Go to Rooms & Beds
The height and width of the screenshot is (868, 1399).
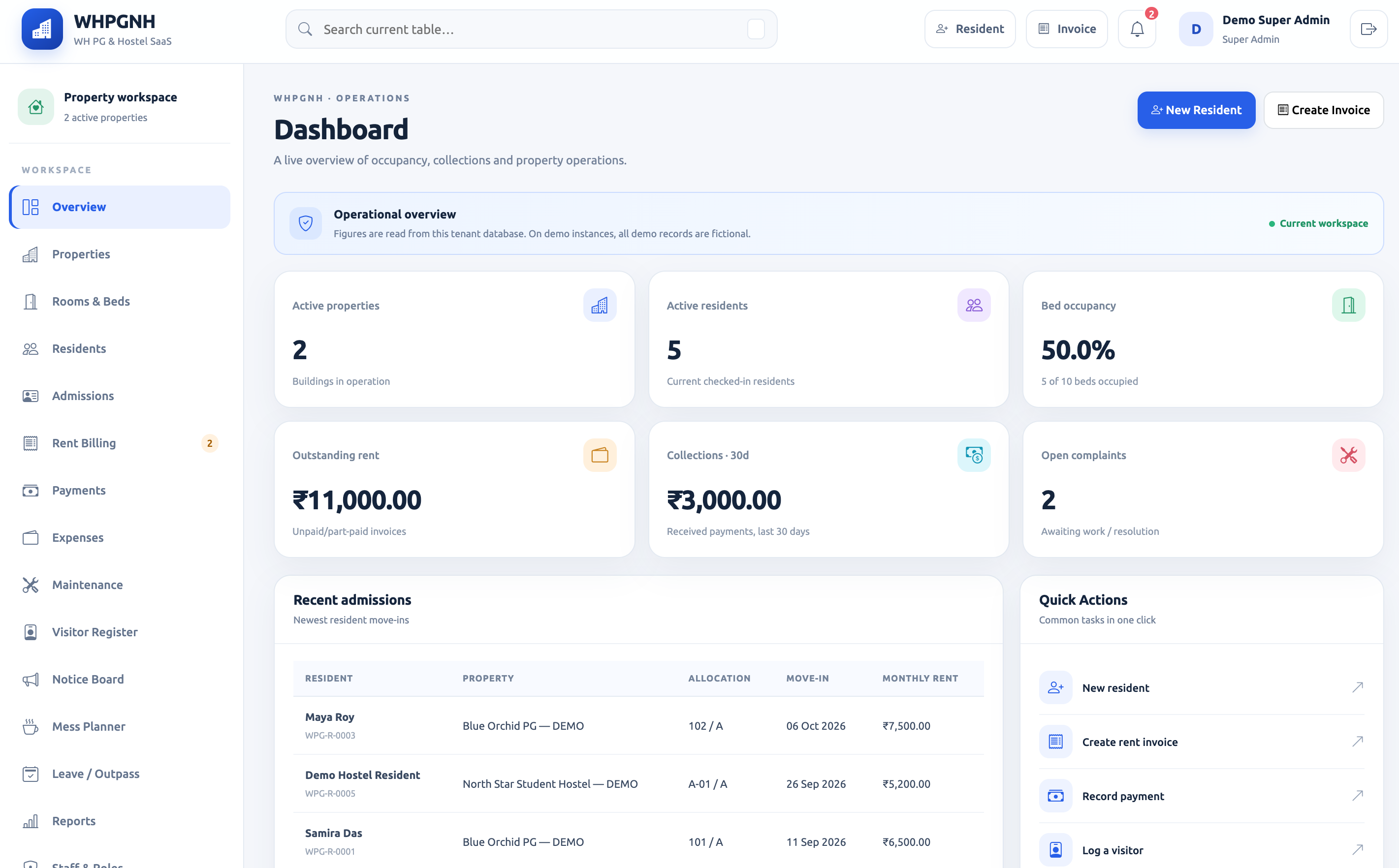point(120,301)
